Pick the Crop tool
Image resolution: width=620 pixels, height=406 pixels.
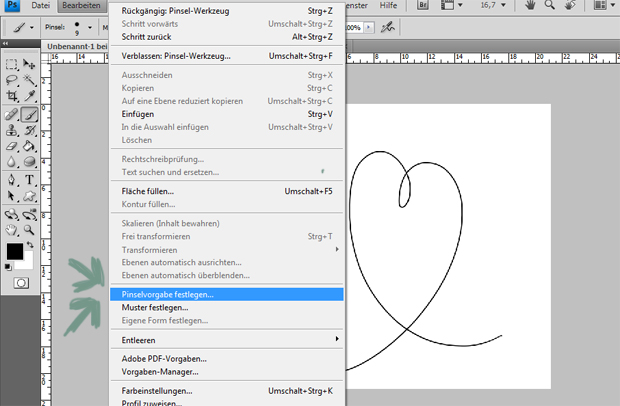pos(12,97)
